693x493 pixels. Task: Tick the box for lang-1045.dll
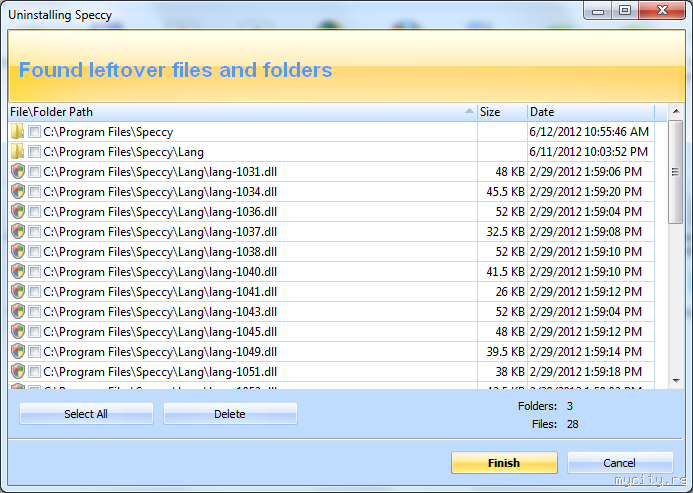(34, 332)
